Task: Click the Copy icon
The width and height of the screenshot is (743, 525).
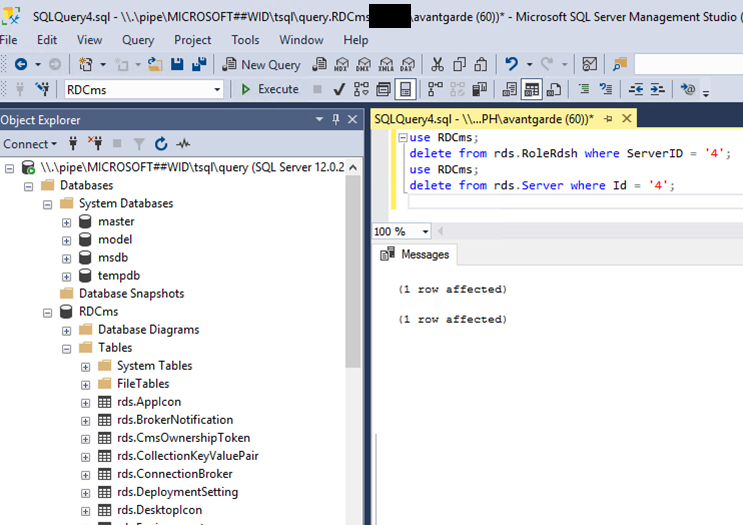Action: coord(459,64)
